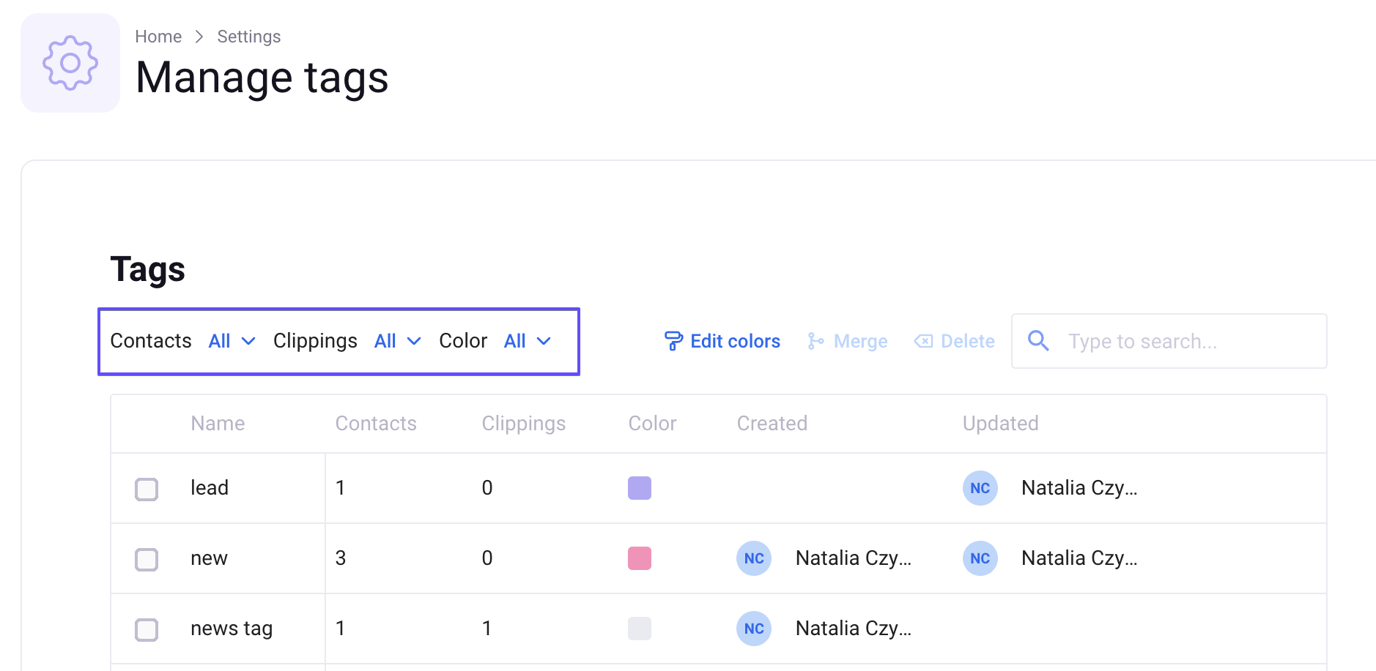Open Settings from the breadcrumb

[x=249, y=36]
